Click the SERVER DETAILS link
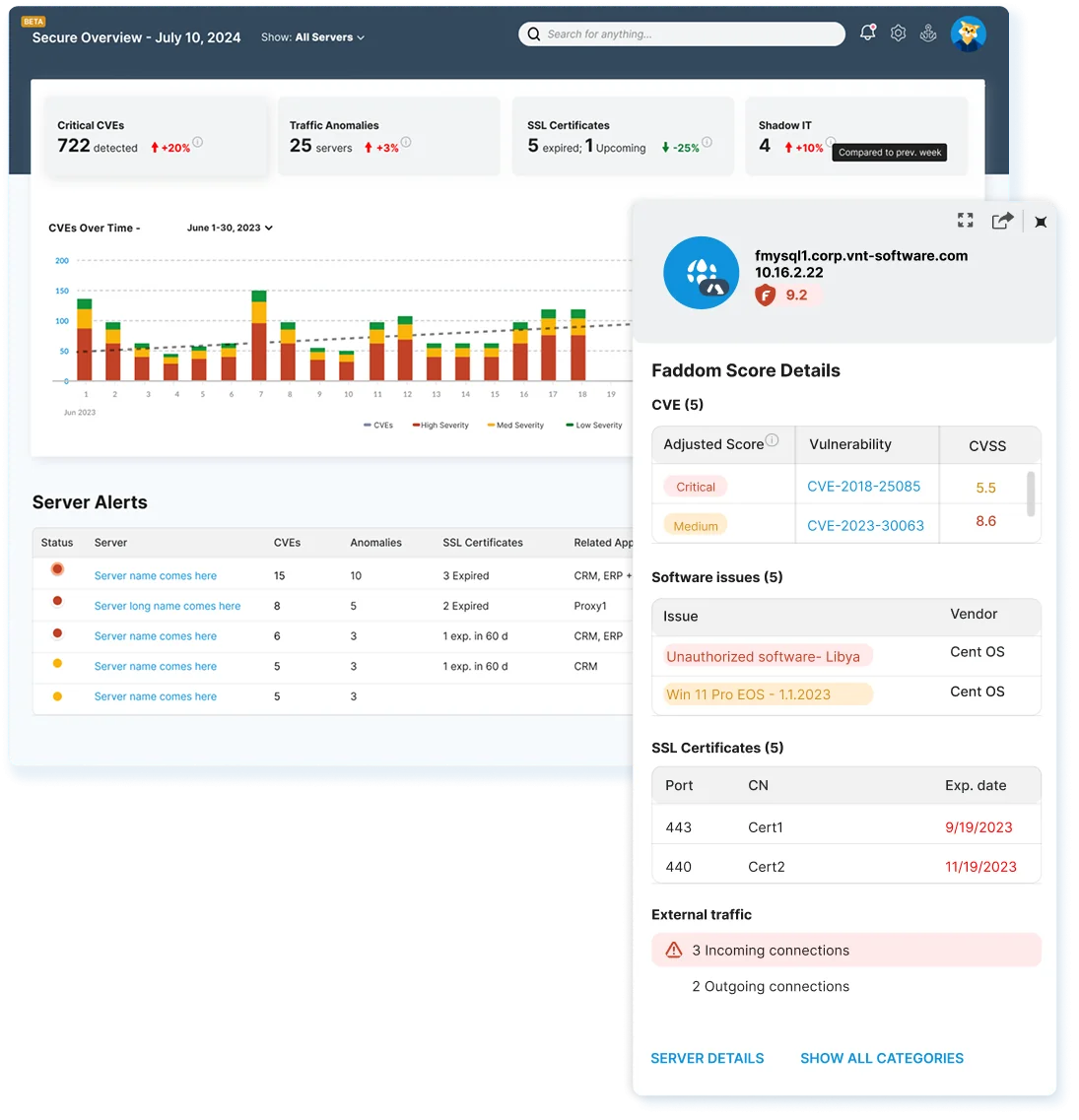Image resolution: width=1079 pixels, height=1120 pixels. tap(707, 1058)
